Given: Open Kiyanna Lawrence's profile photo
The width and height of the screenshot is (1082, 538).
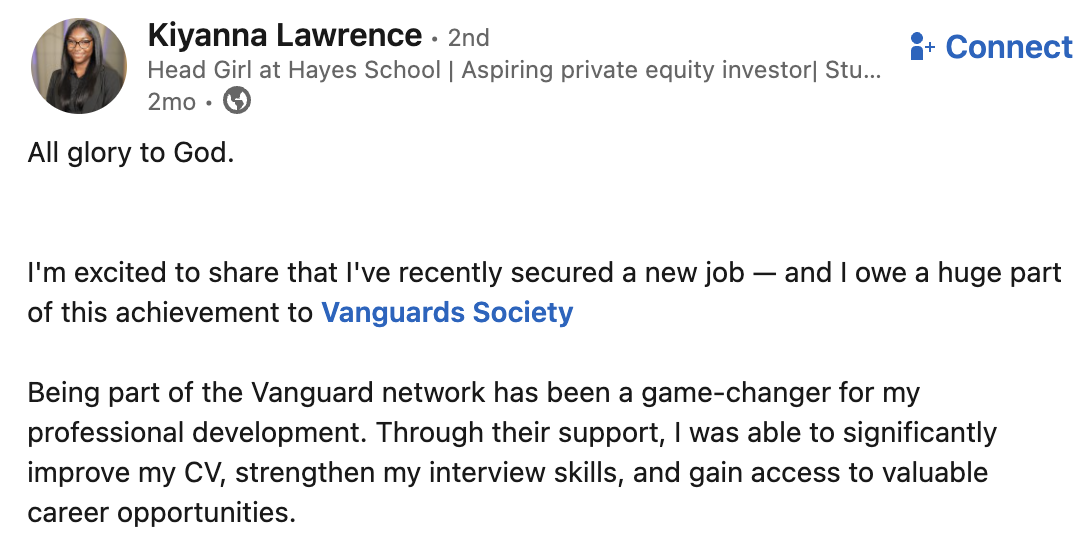Looking at the screenshot, I should [x=79, y=66].
